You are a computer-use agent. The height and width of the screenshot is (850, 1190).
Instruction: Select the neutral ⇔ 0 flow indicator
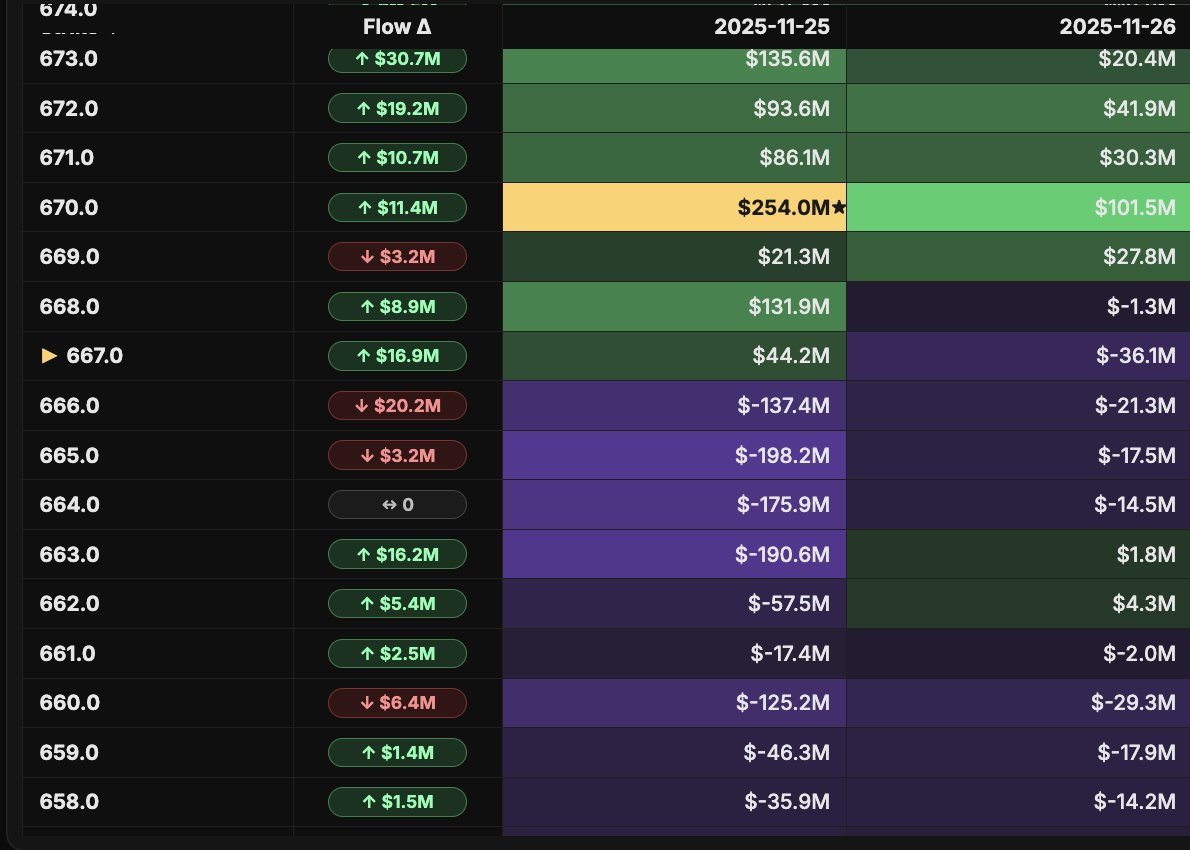point(397,504)
